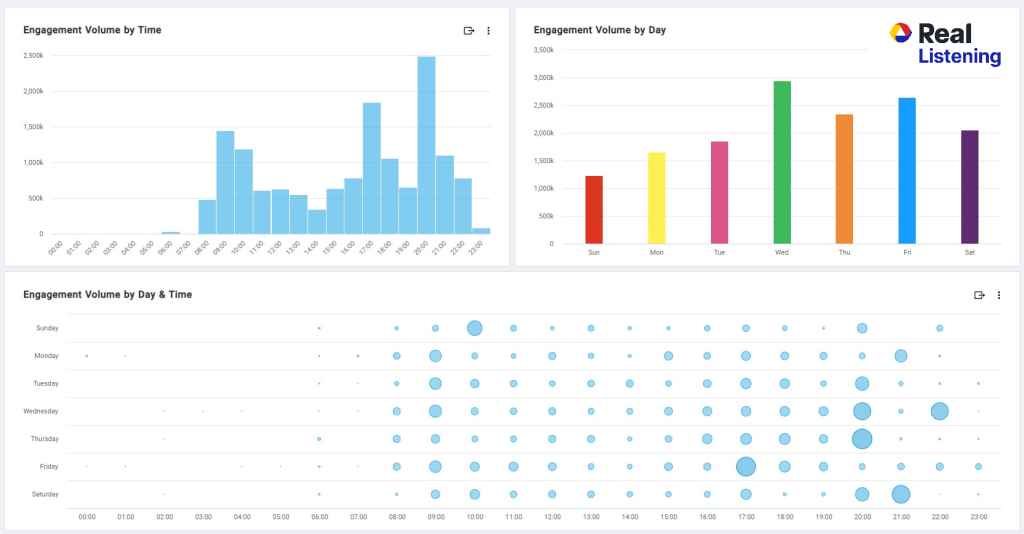Select the green Wednesday bar
The image size is (1024, 534).
782,162
